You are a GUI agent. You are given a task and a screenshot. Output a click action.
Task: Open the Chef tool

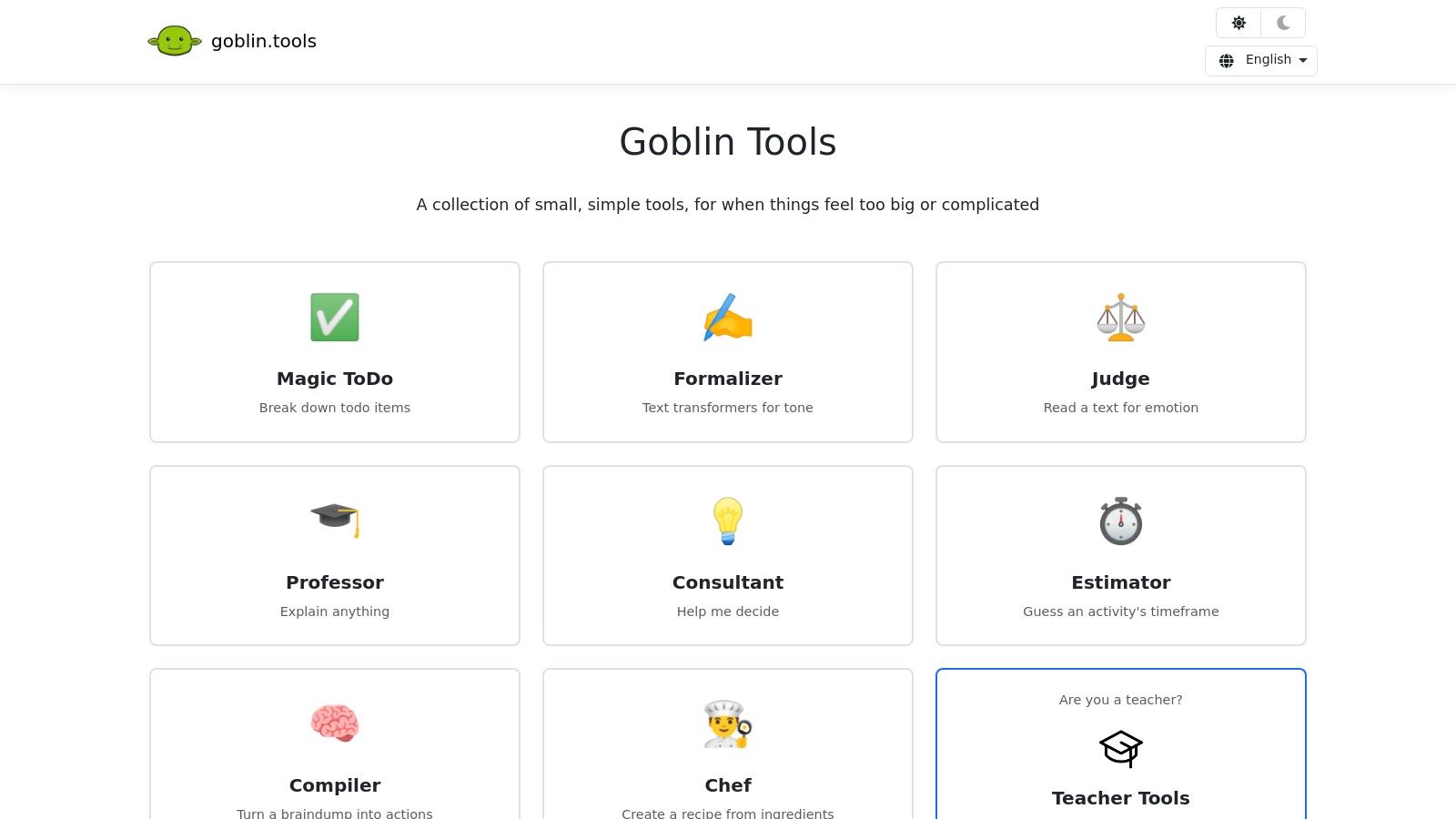click(728, 744)
